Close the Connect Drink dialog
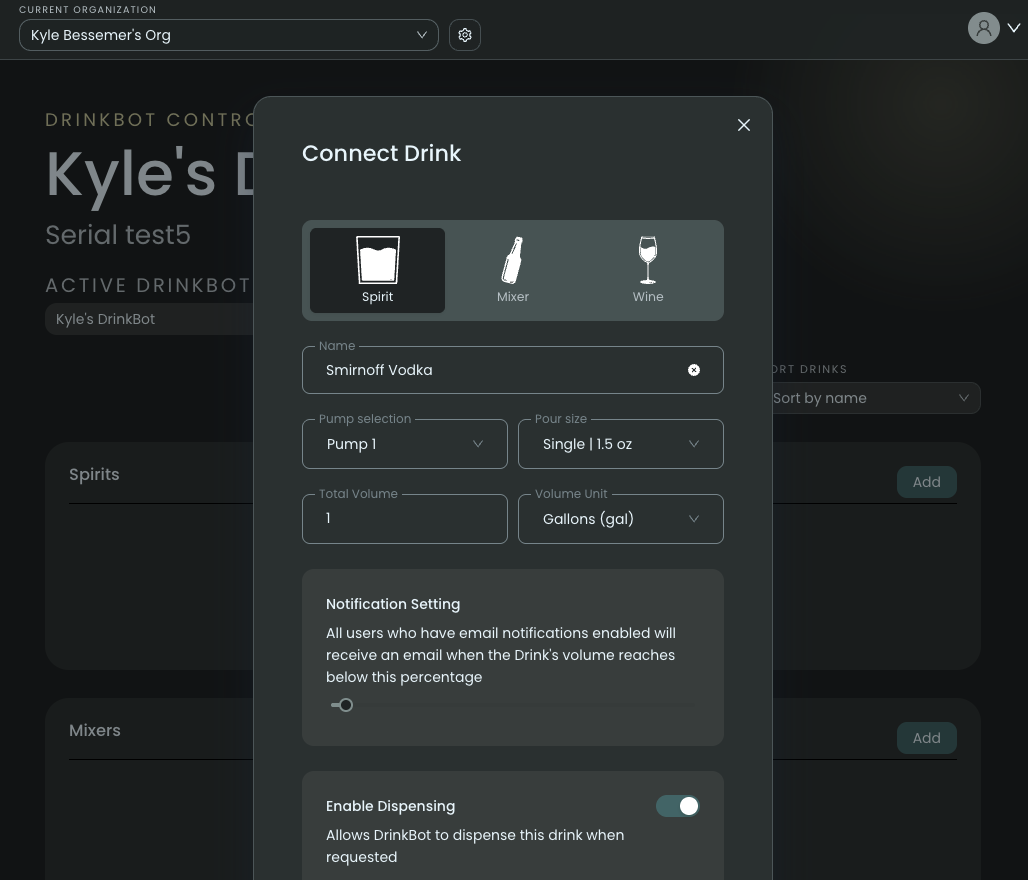The image size is (1028, 880). tap(743, 125)
